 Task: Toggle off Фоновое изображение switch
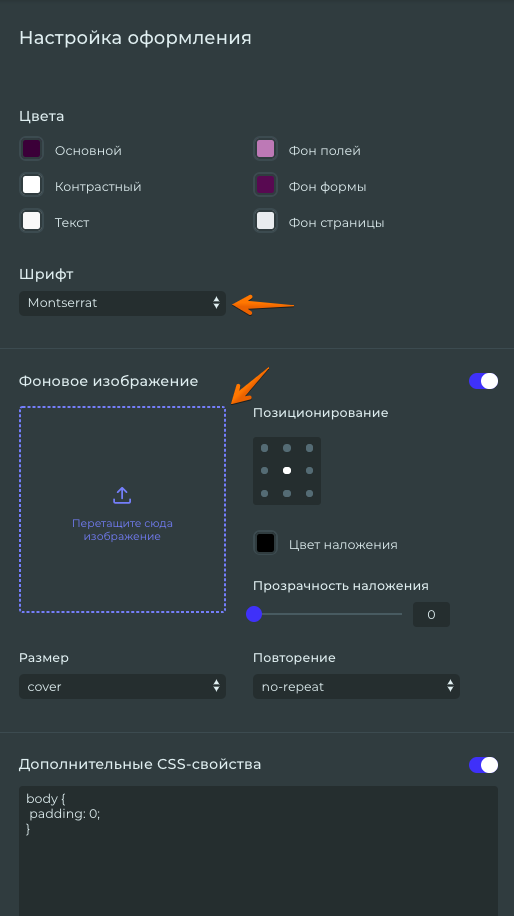483,381
